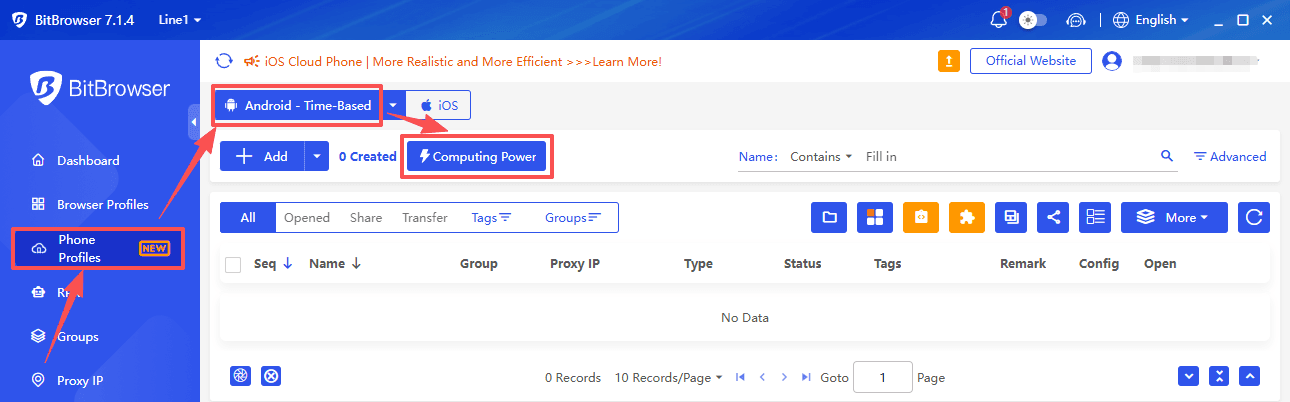Screen dimensions: 1290x402
Task: Click the list column settings icon
Action: click(1097, 217)
